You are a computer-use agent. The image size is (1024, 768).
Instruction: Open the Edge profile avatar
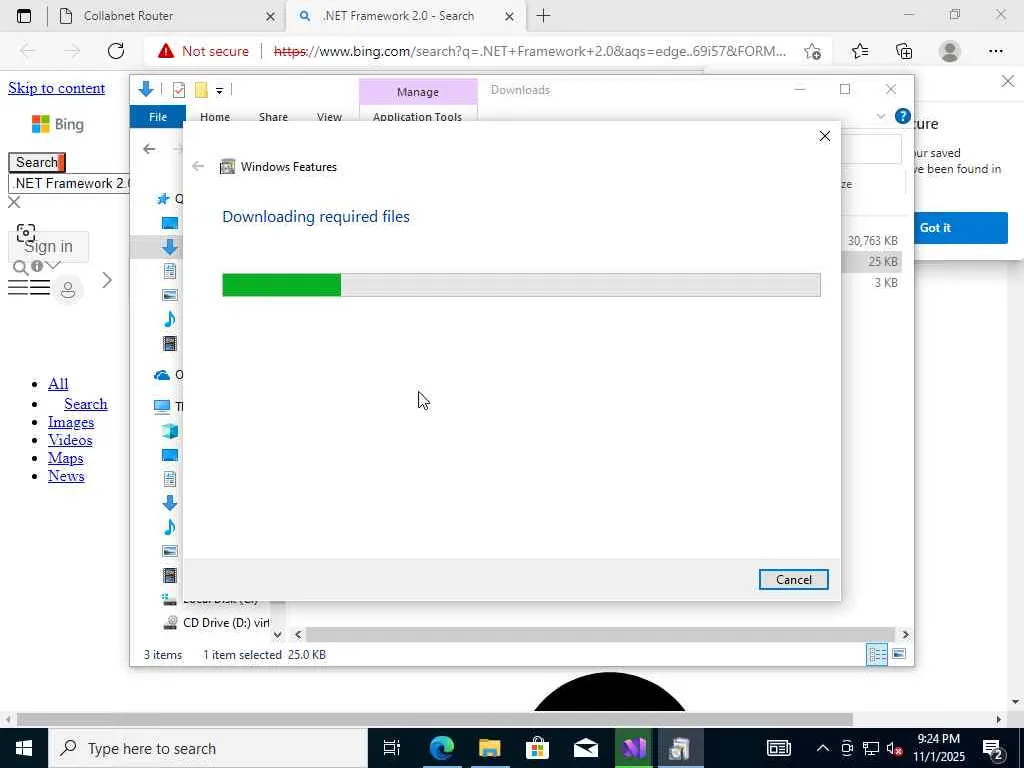tap(950, 51)
